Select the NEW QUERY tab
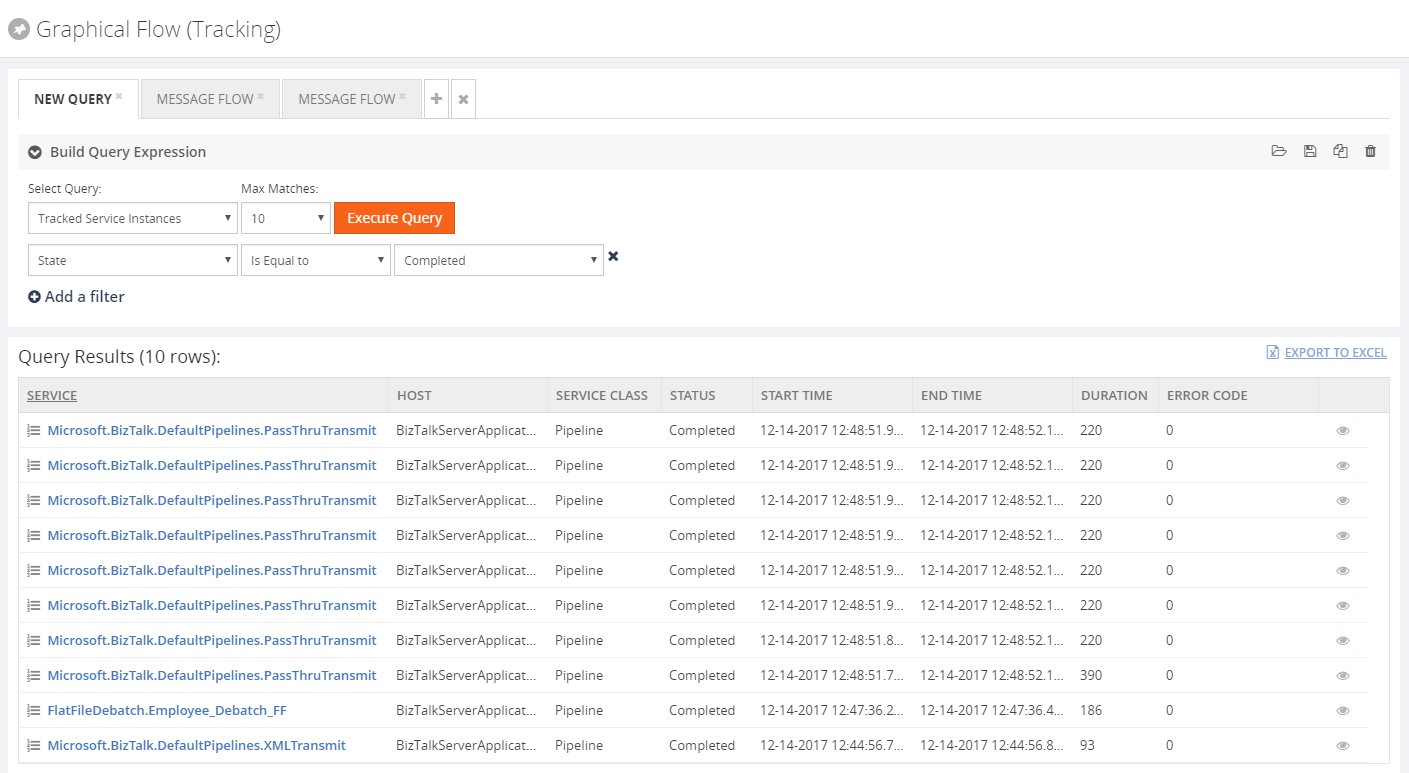The width and height of the screenshot is (1409, 773). click(x=71, y=98)
